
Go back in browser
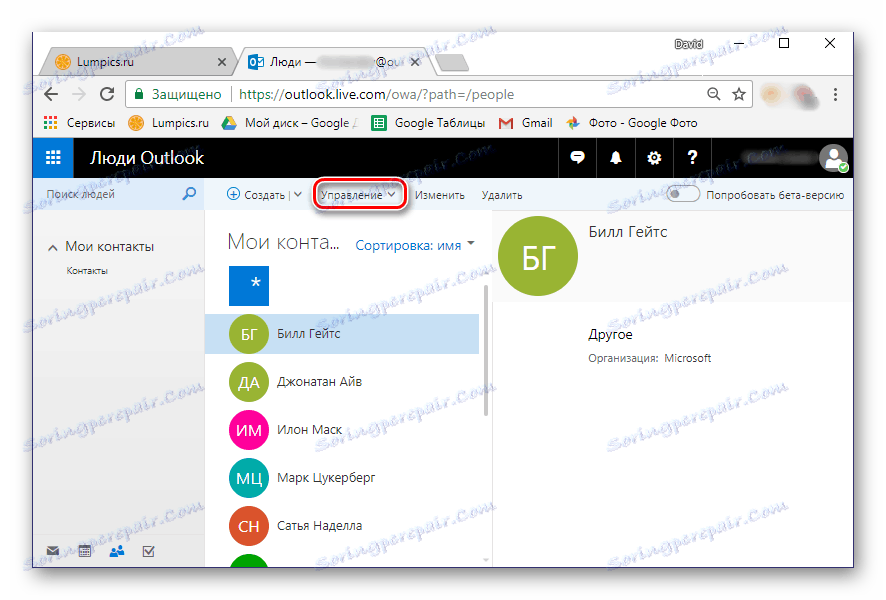51,94
